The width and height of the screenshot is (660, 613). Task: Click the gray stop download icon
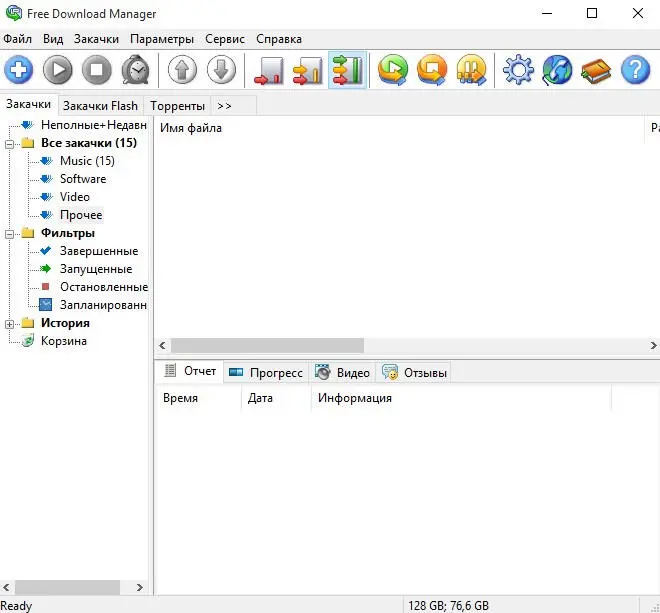point(97,70)
